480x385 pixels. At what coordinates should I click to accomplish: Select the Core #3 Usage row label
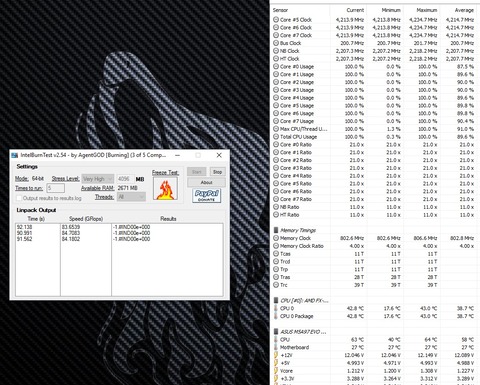tap(297, 90)
